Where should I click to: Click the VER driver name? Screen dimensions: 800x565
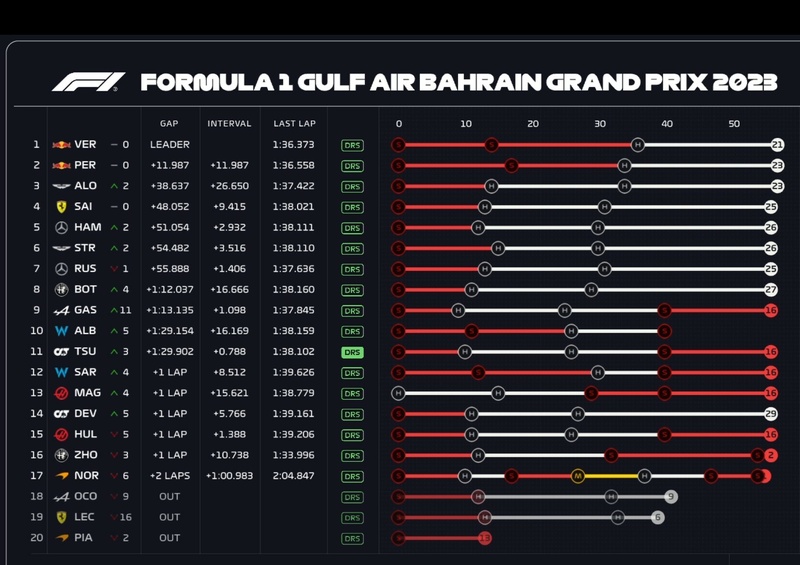tap(85, 145)
